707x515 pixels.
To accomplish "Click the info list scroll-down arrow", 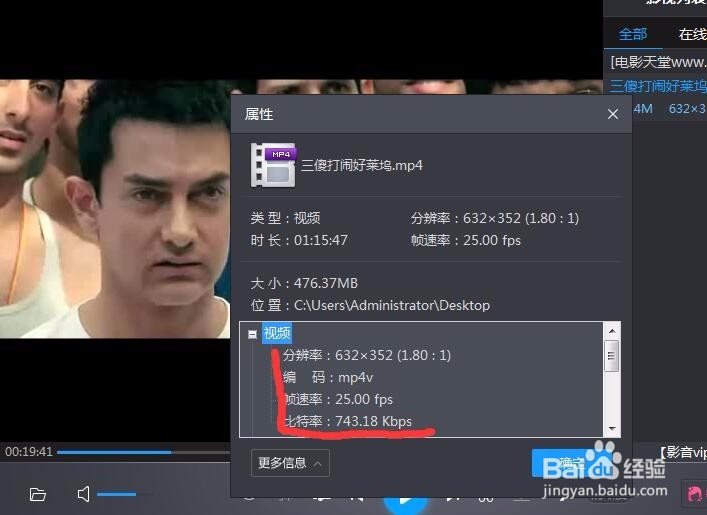I will click(x=612, y=428).
